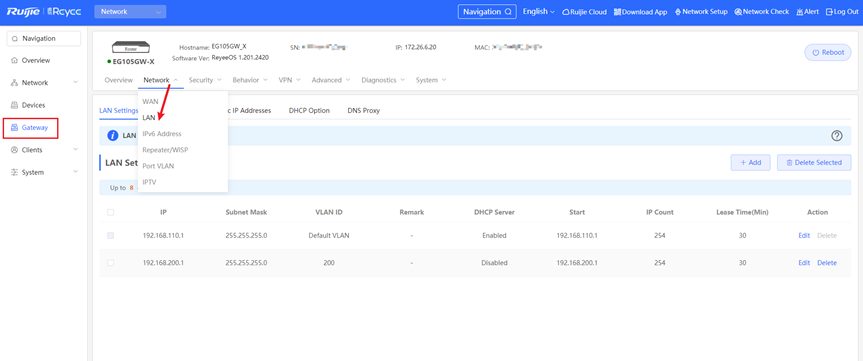863x361 pixels.
Task: Open Network Setup
Action: pyautogui.click(x=701, y=12)
